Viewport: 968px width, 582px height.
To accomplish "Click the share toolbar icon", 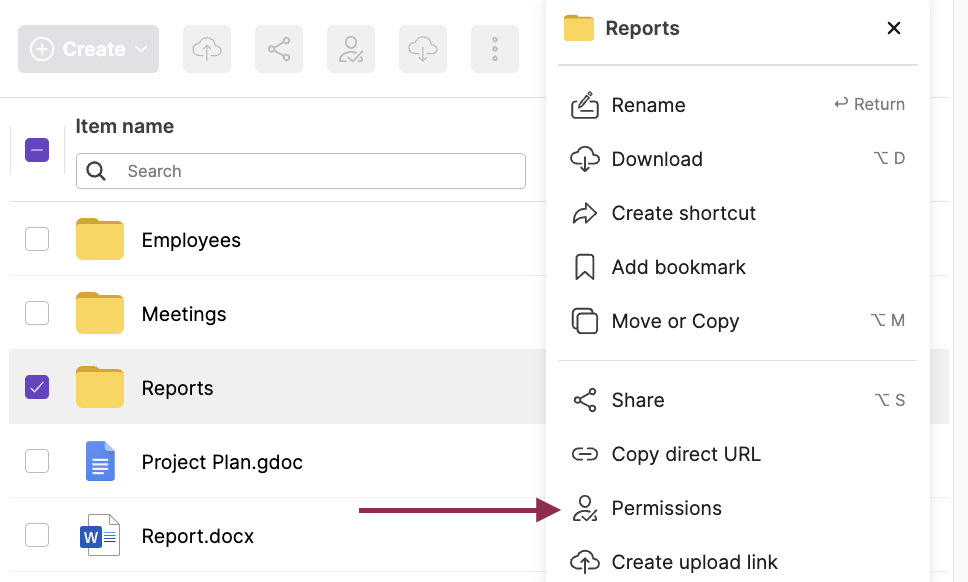I will (x=279, y=49).
